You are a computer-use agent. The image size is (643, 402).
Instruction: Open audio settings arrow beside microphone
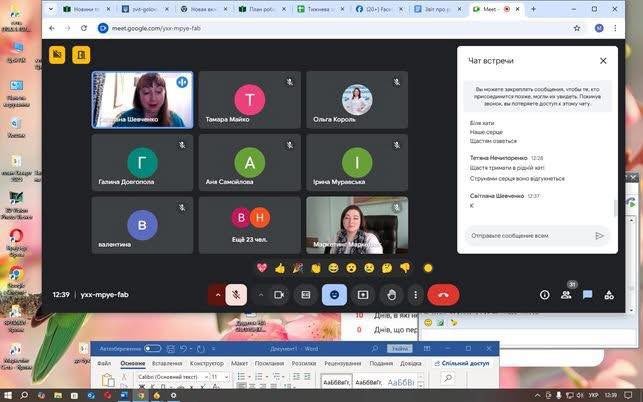218,295
